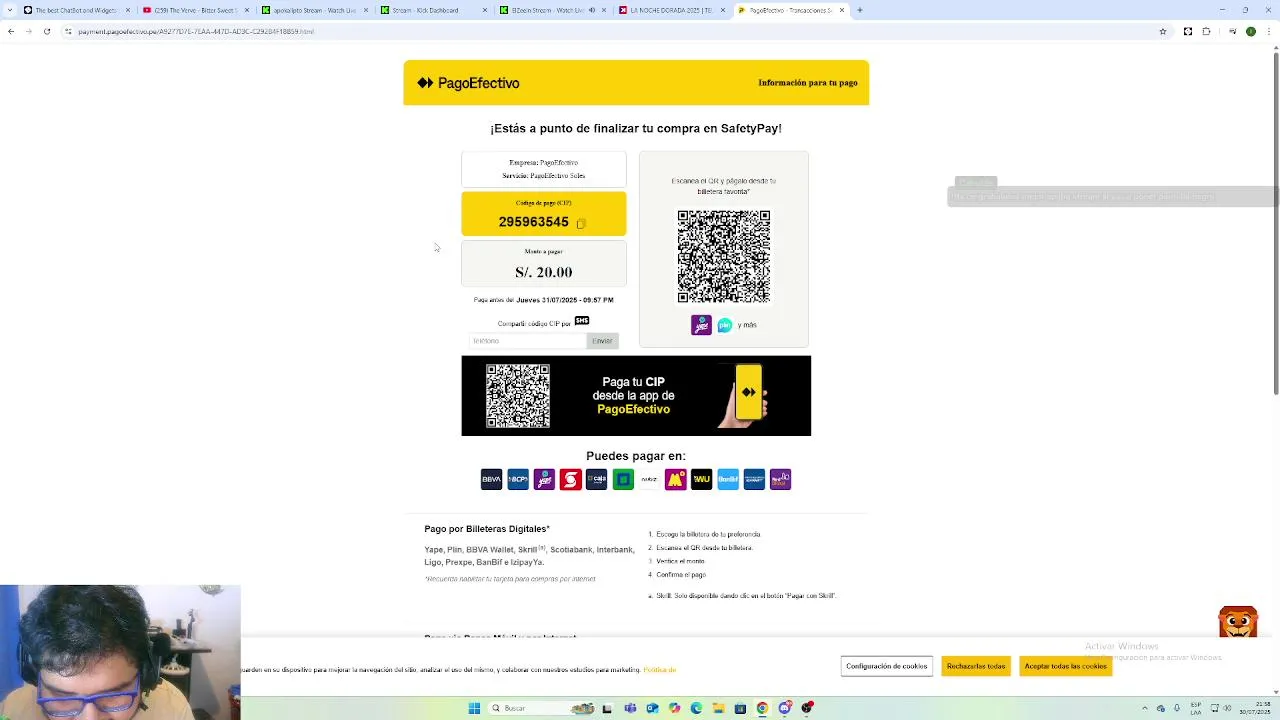
Task: Click the BanBif light-blue icon
Action: click(728, 480)
